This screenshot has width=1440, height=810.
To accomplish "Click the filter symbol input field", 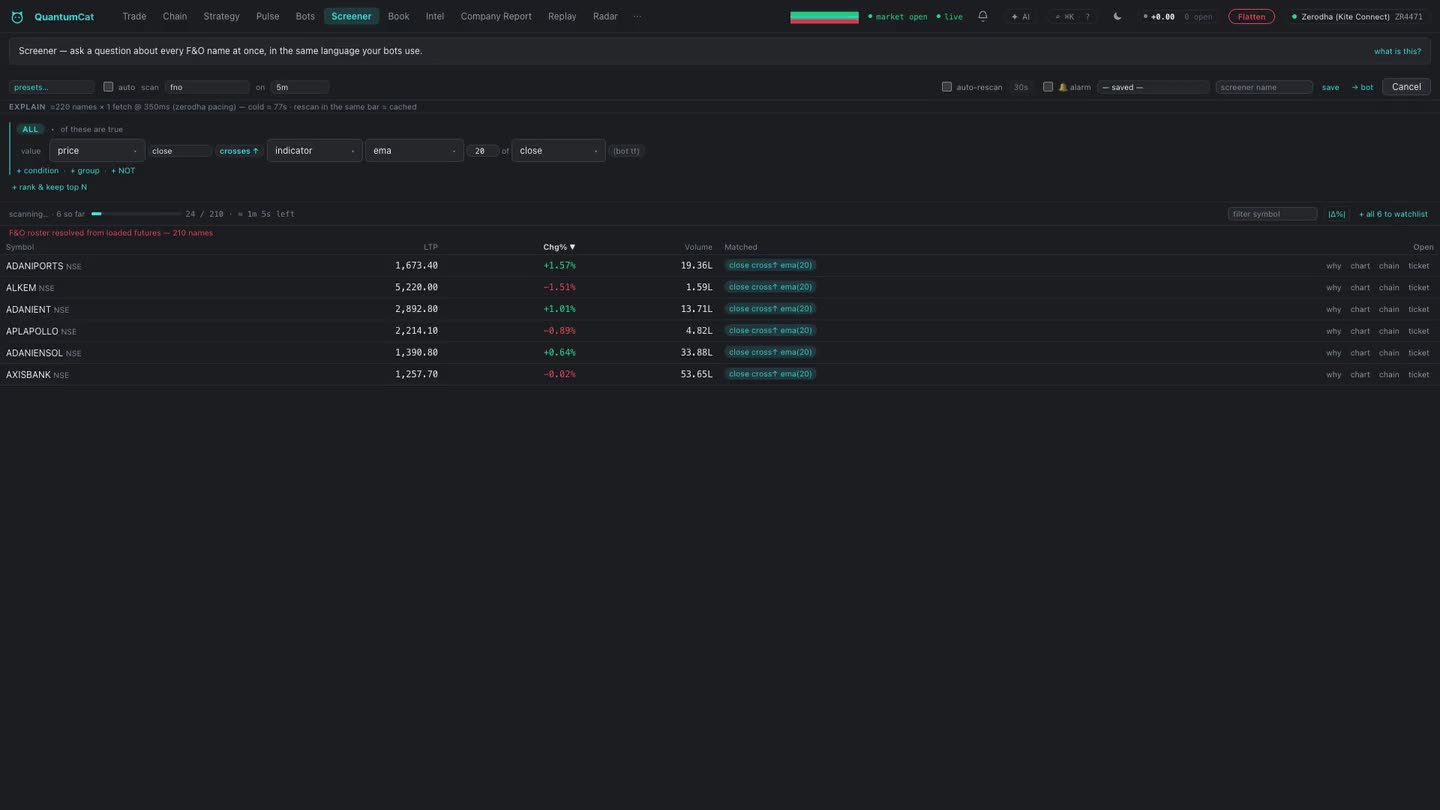I will 1272,214.
